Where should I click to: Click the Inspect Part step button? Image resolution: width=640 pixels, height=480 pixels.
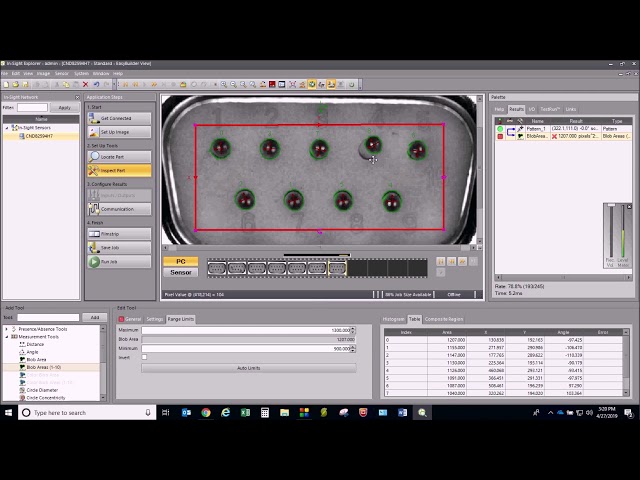(119, 171)
